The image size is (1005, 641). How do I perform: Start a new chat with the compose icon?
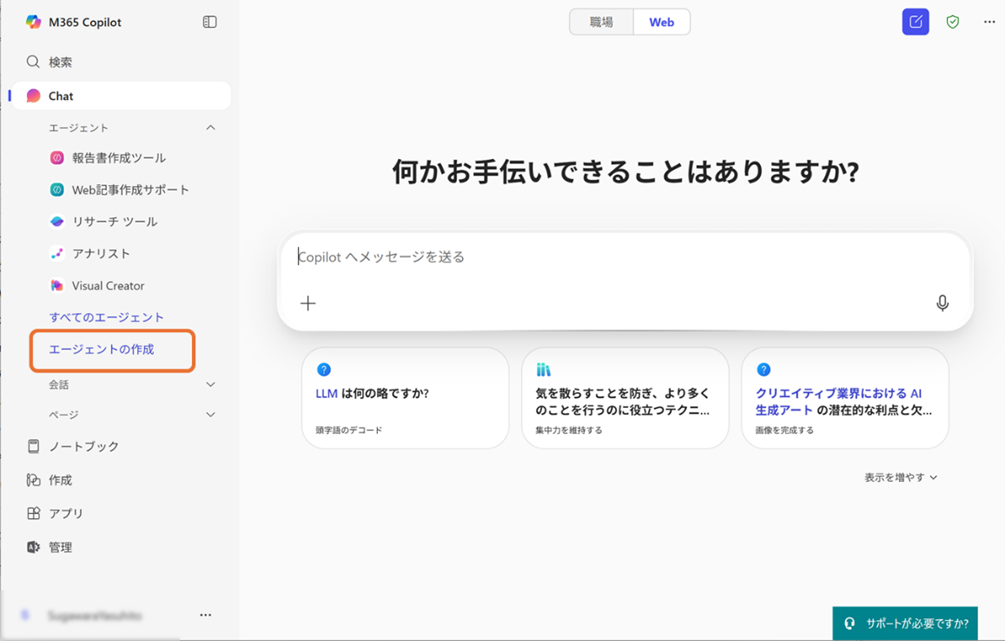click(x=915, y=22)
